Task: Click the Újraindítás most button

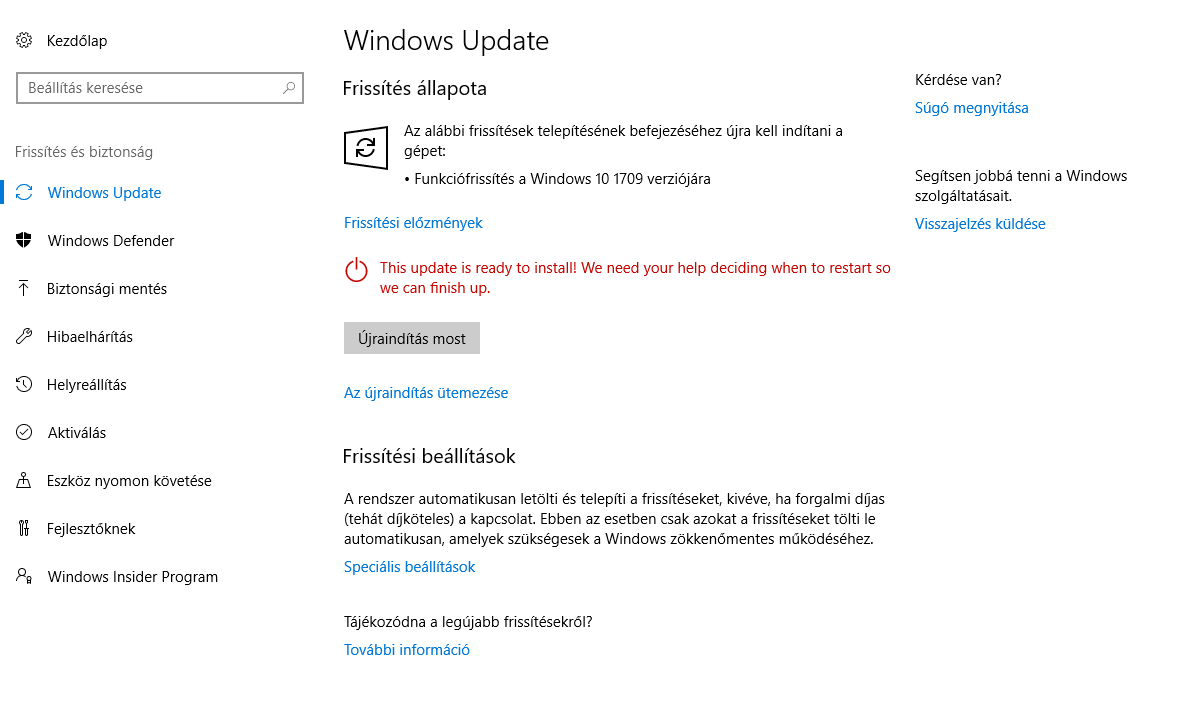Action: [x=412, y=338]
